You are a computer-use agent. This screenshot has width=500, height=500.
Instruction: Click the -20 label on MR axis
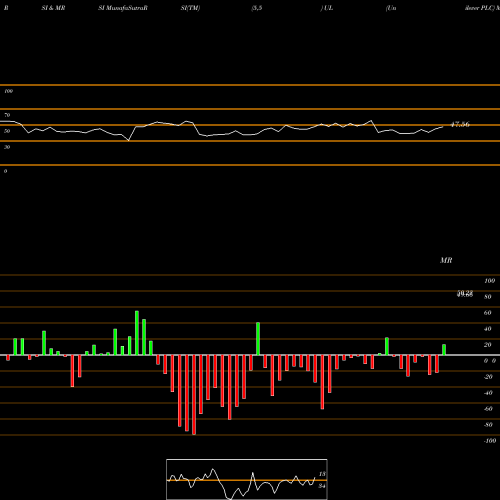tap(488, 377)
